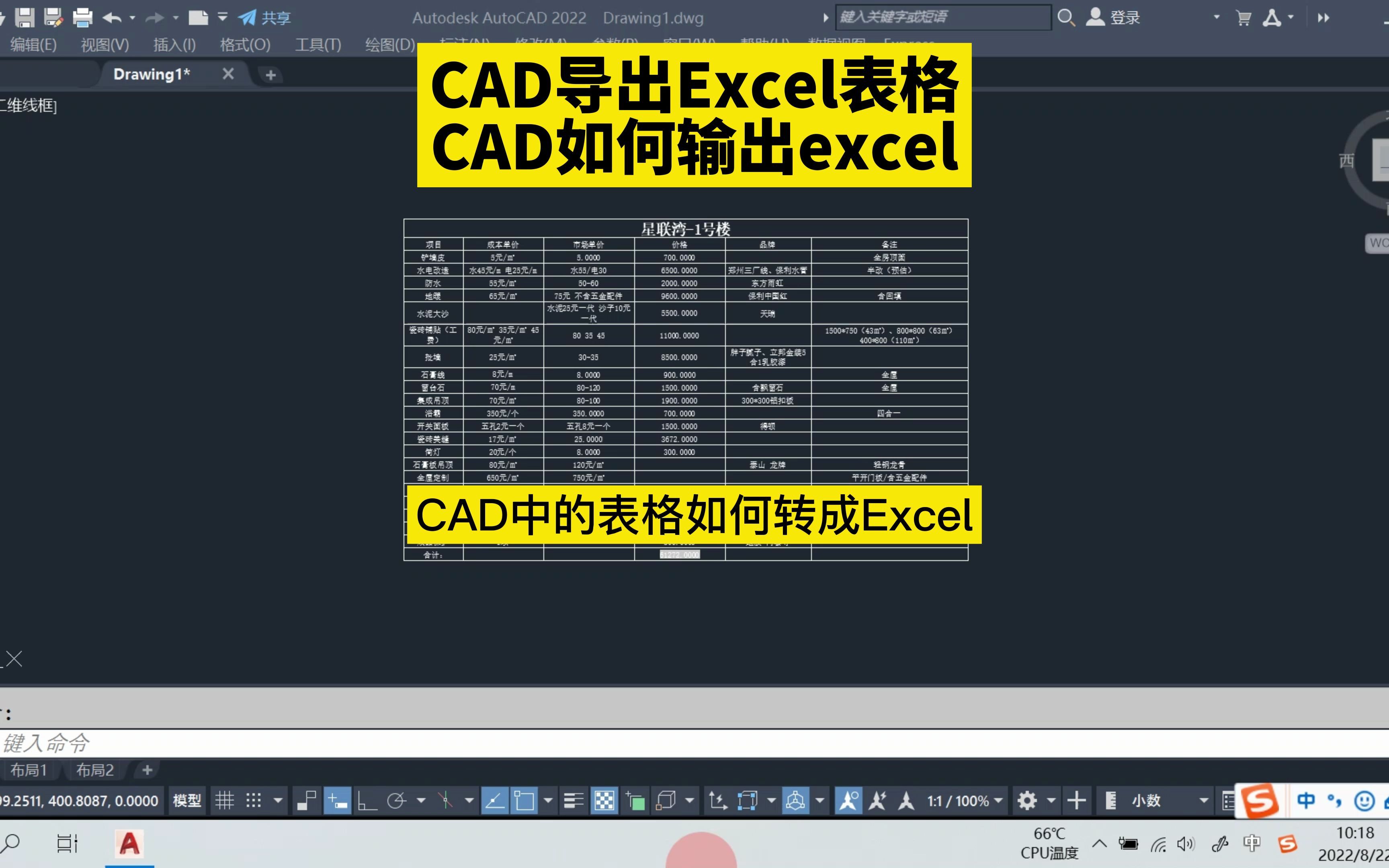1389x868 pixels.
Task: Click the workspace switching gear icon
Action: click(x=1027, y=800)
